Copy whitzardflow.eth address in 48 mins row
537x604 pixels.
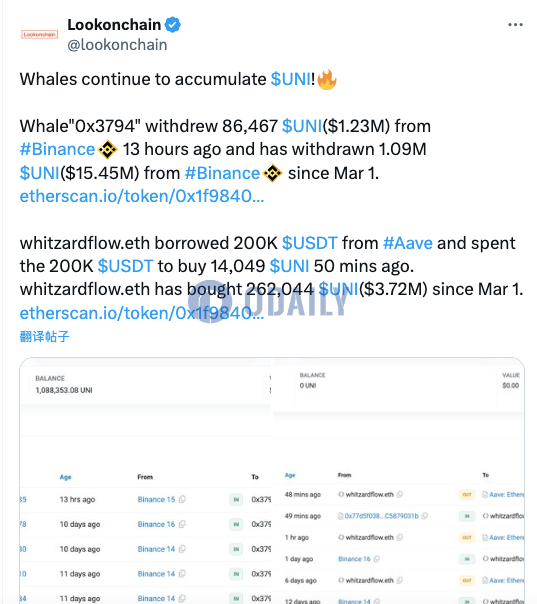[400, 494]
